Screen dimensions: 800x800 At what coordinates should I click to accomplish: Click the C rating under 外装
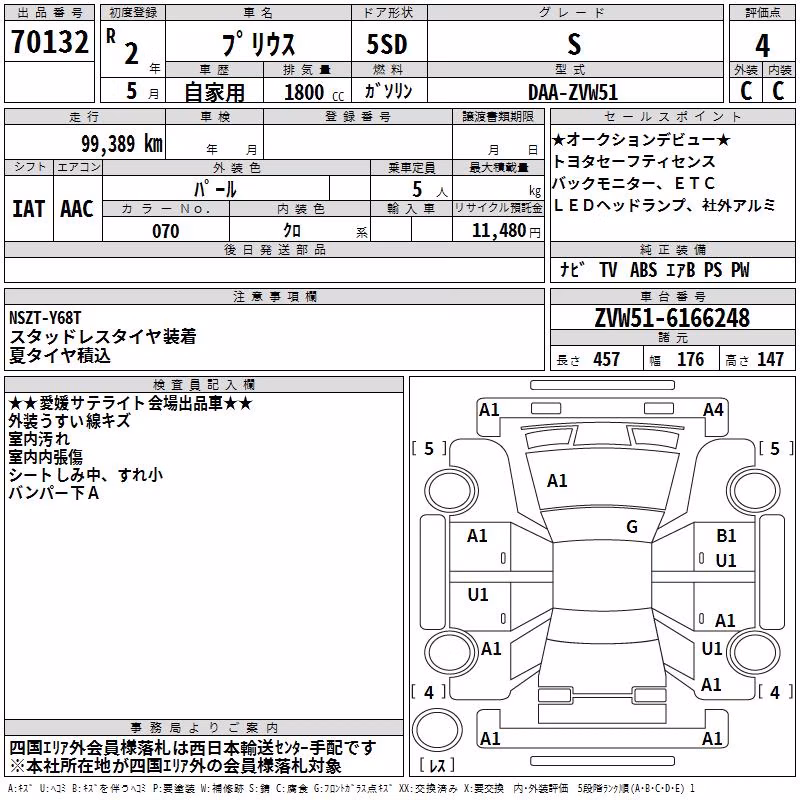(746, 91)
